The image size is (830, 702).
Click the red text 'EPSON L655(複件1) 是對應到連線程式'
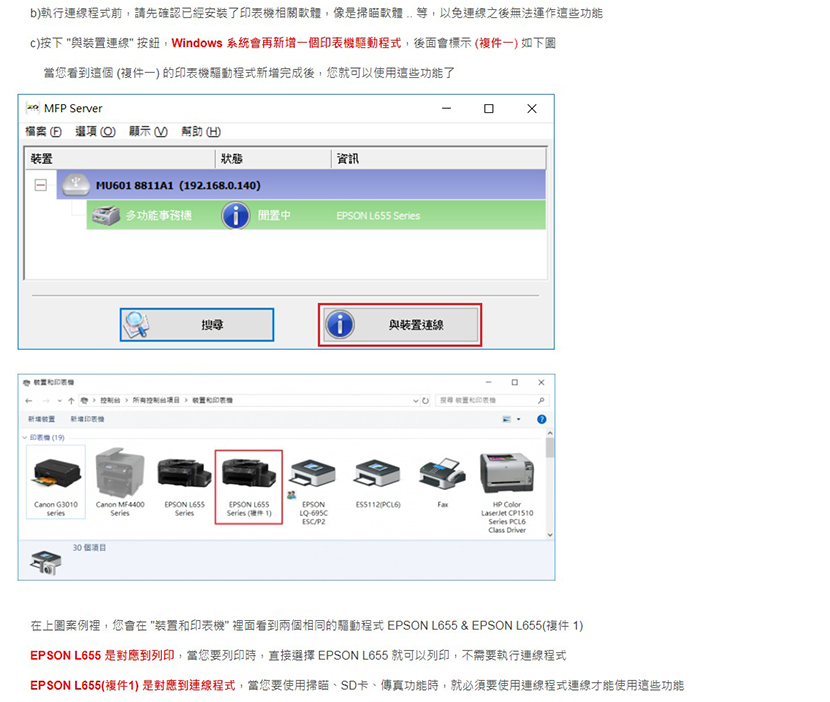pyautogui.click(x=132, y=686)
